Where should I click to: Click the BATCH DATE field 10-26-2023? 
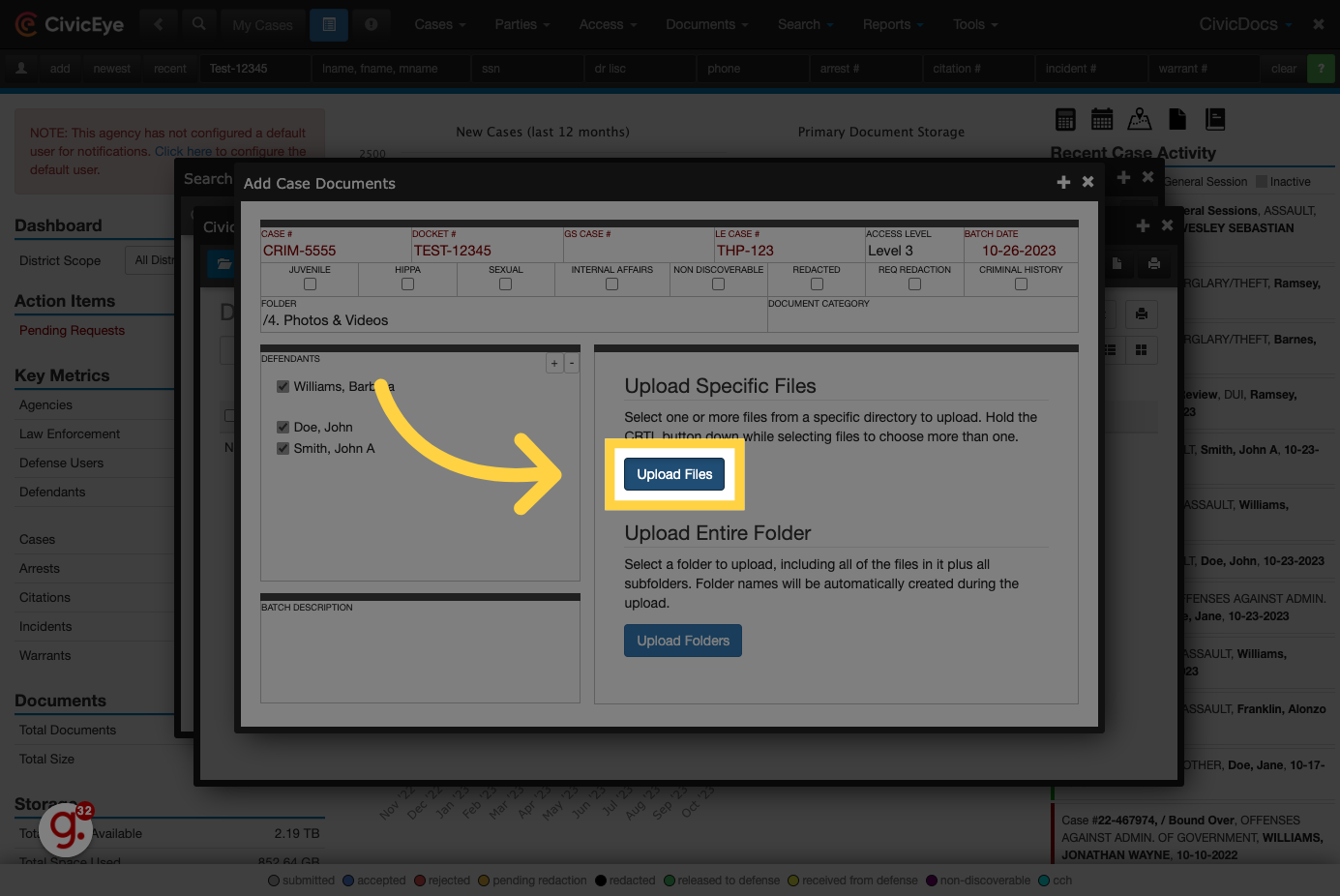pos(1020,245)
